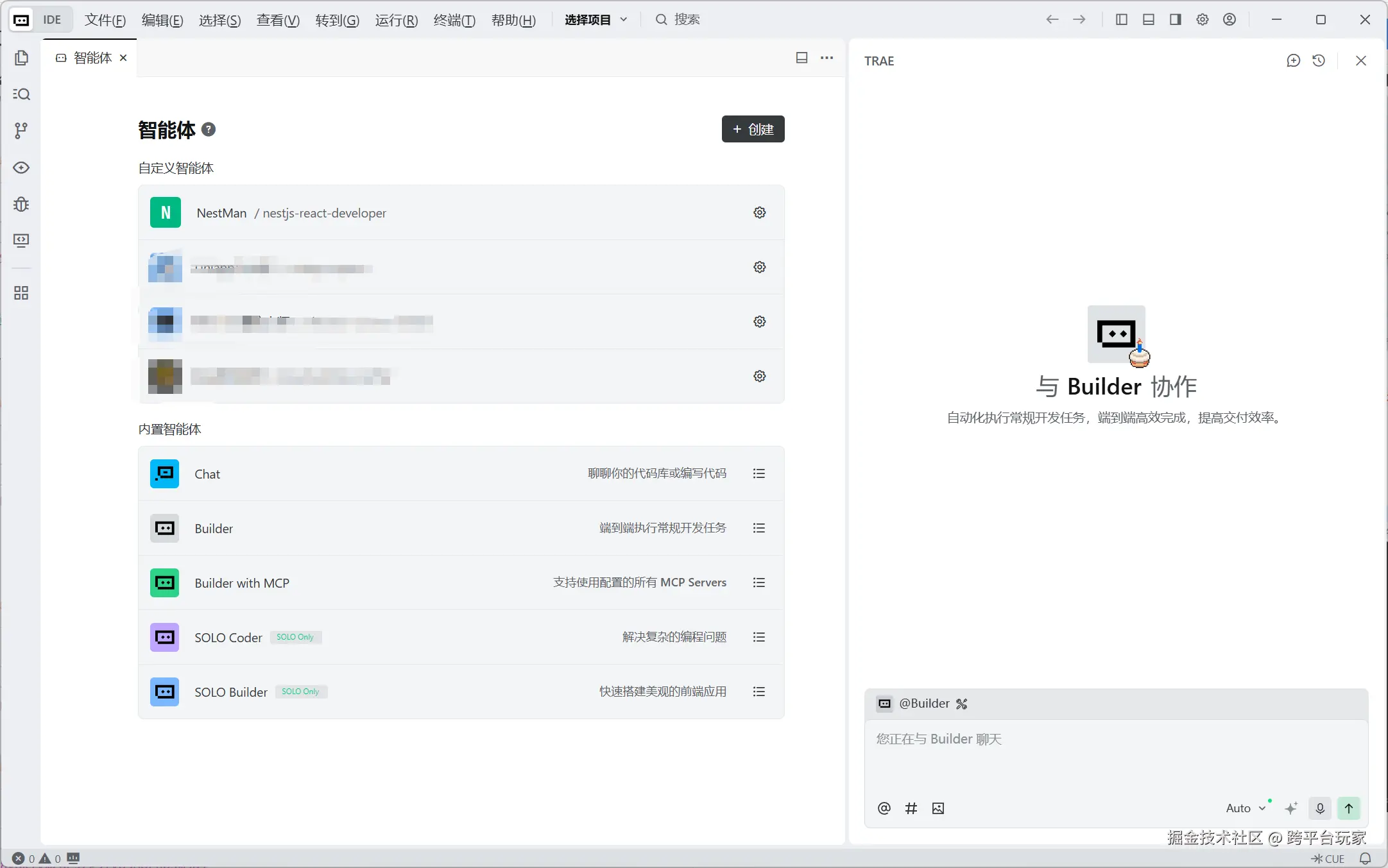
Task: Open the 转到(G) menu
Action: point(338,20)
